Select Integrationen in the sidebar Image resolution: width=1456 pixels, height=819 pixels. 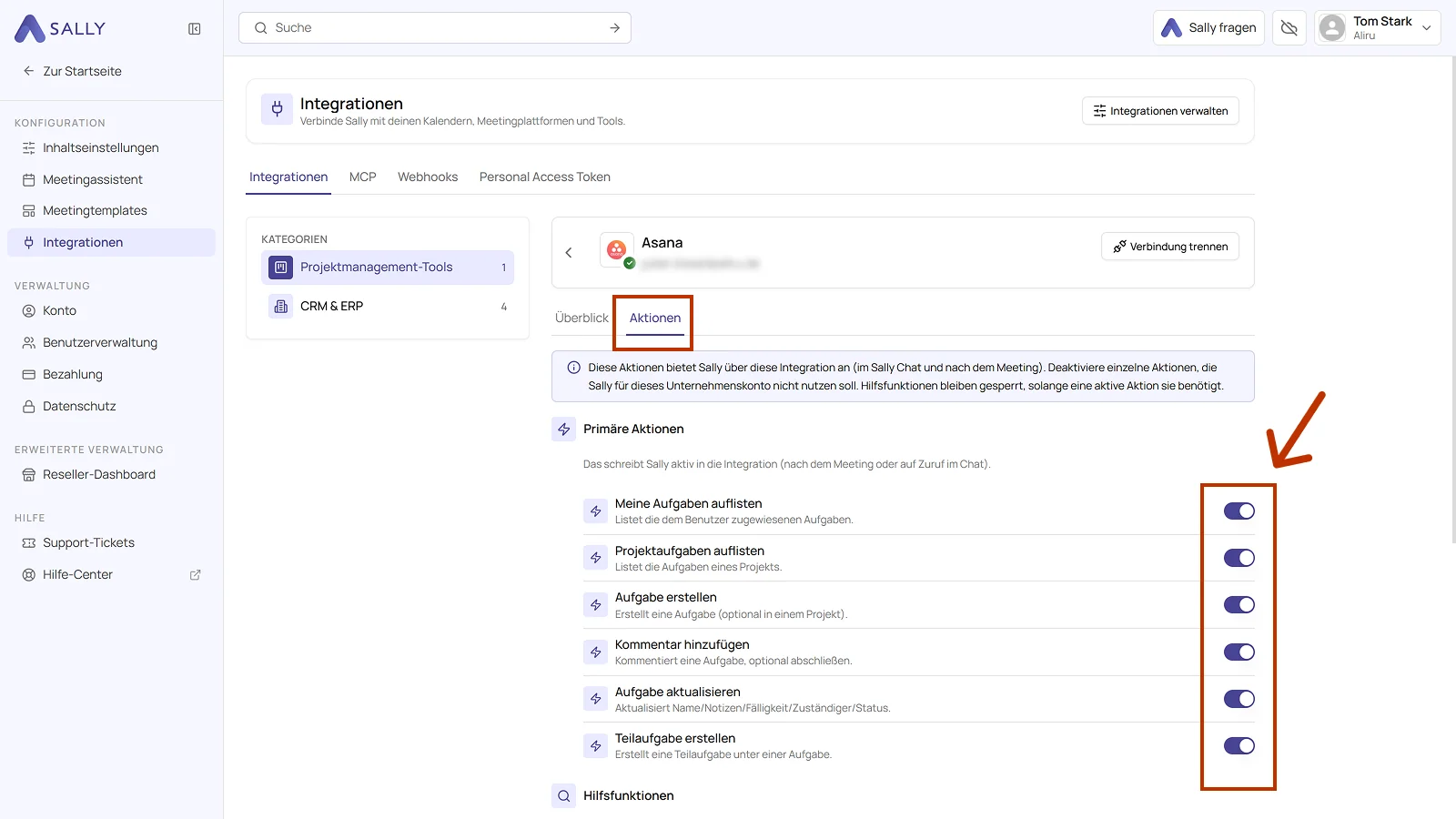tap(111, 243)
